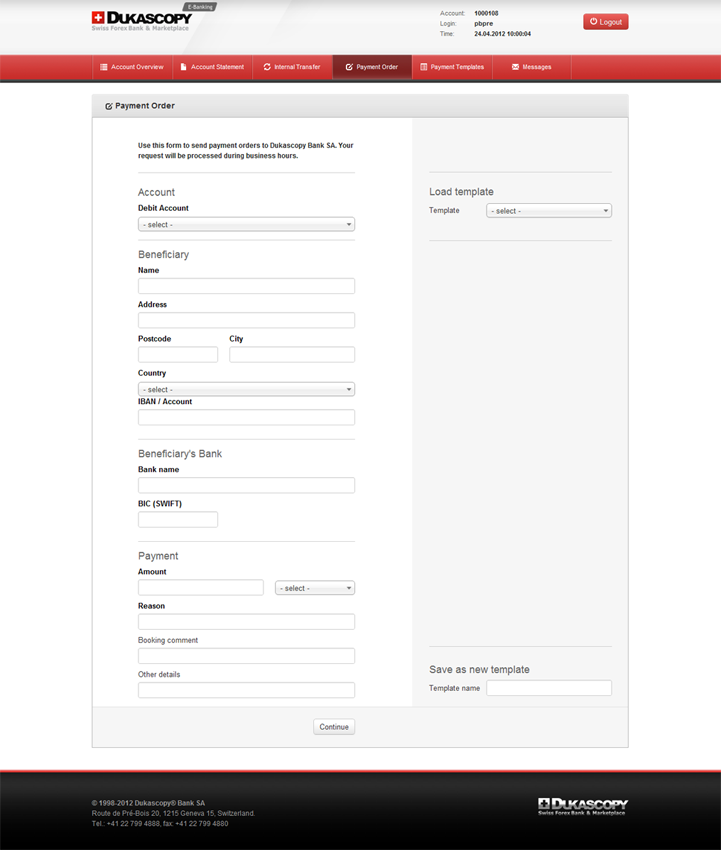Click the Payment Templates table icon
The height and width of the screenshot is (850, 721).
pyautogui.click(x=423, y=67)
